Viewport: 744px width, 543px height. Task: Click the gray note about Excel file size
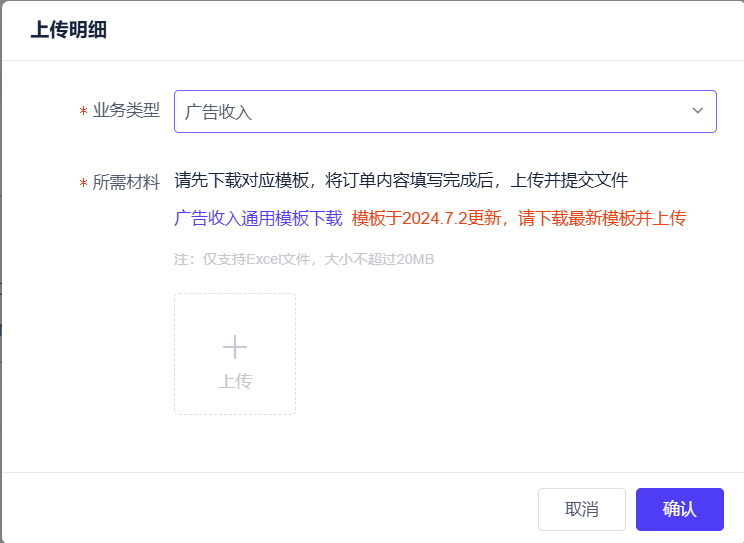(x=303, y=259)
